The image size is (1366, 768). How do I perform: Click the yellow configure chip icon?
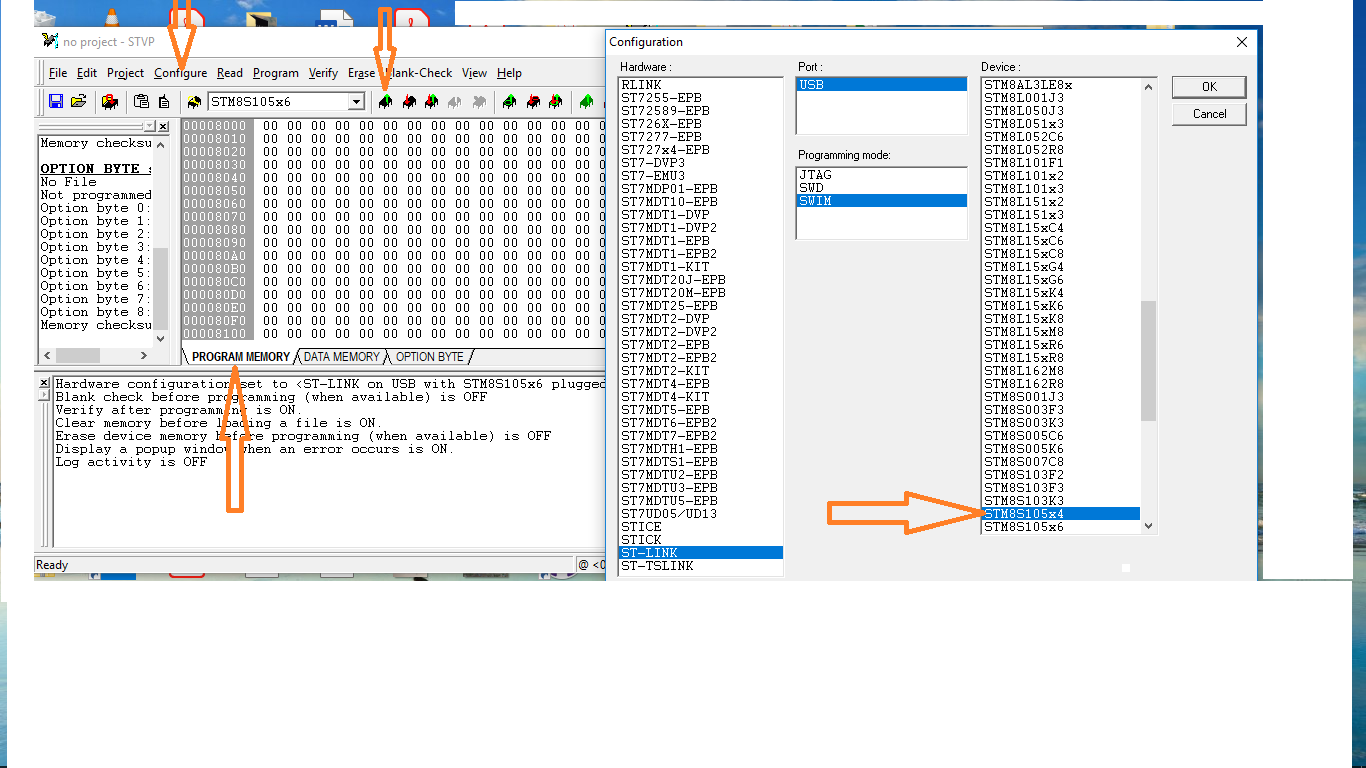(194, 101)
